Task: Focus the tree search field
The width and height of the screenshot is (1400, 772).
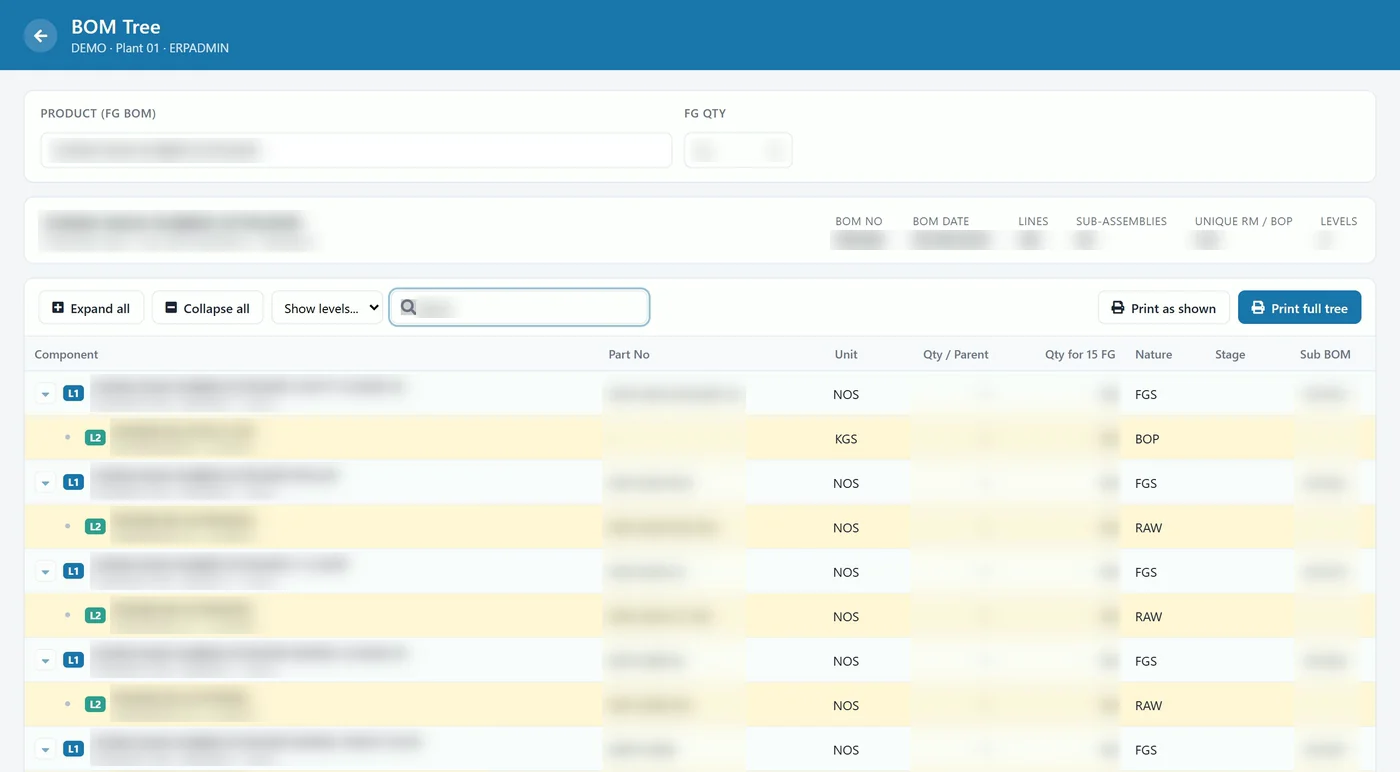Action: [x=519, y=307]
